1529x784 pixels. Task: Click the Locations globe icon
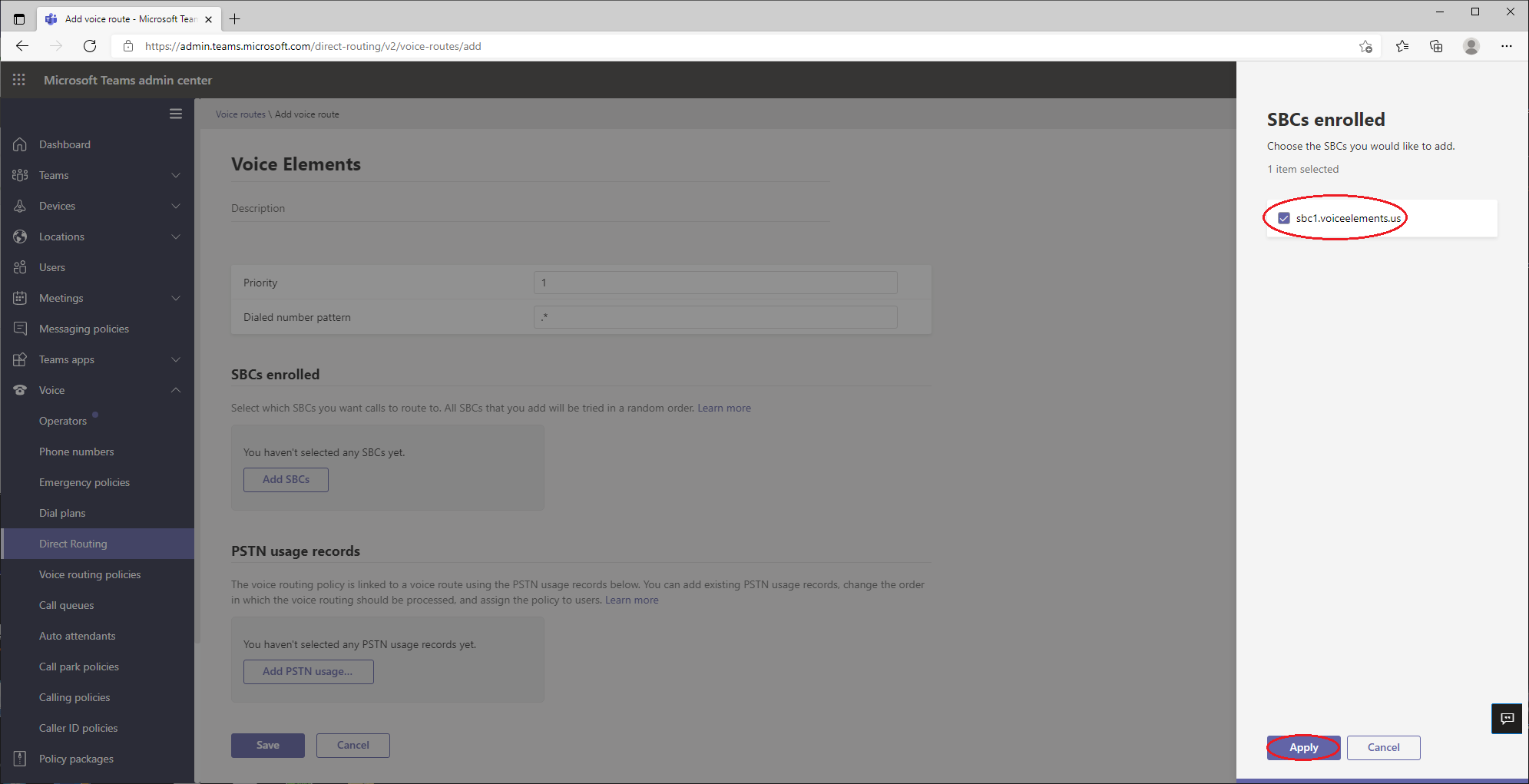tap(20, 237)
